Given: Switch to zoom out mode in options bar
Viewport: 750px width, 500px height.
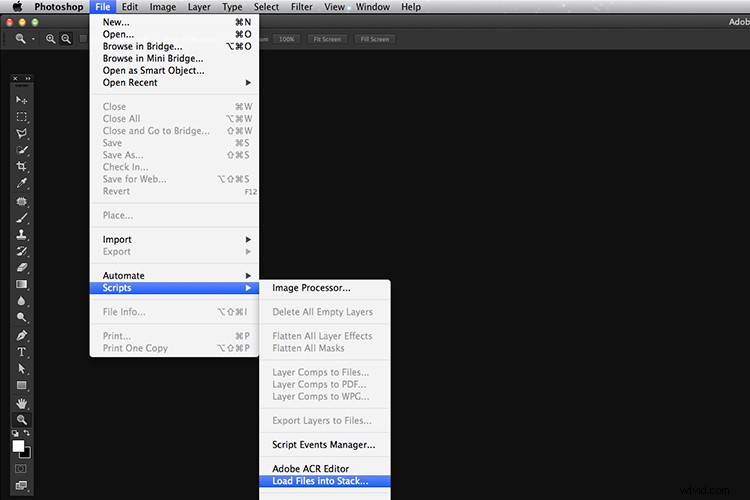Looking at the screenshot, I should click(66, 39).
